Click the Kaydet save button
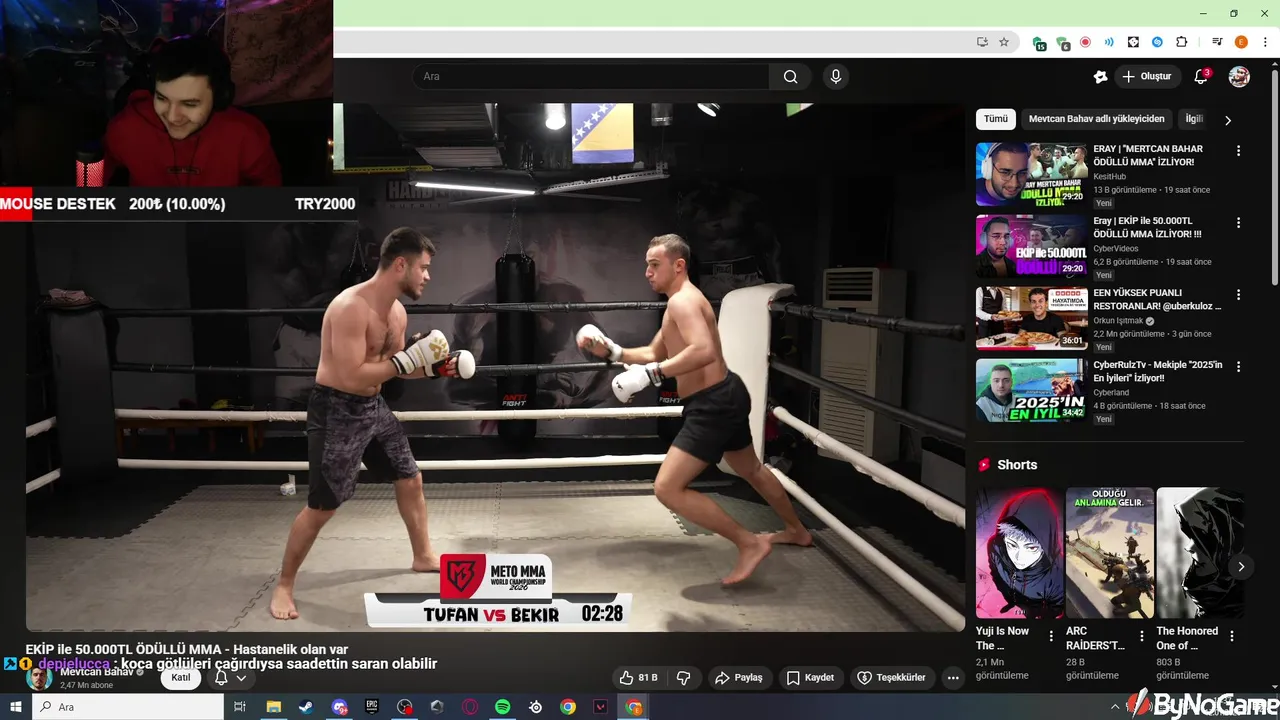Viewport: 1280px width, 720px height. (x=810, y=678)
